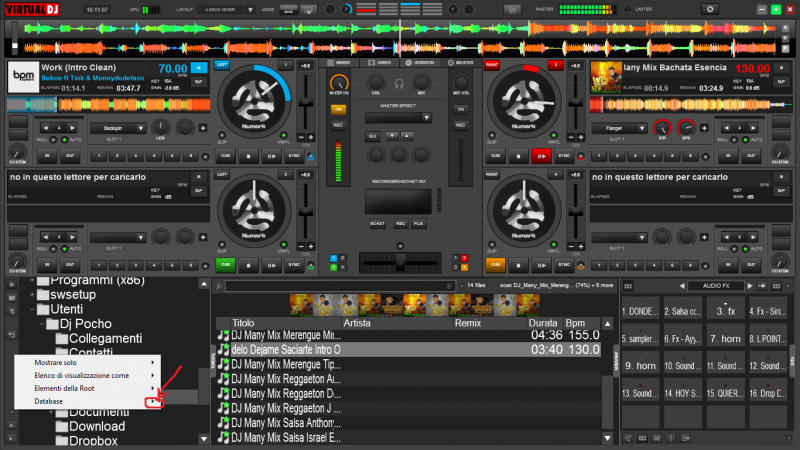Toggle the REC button under master ON

tap(338, 125)
